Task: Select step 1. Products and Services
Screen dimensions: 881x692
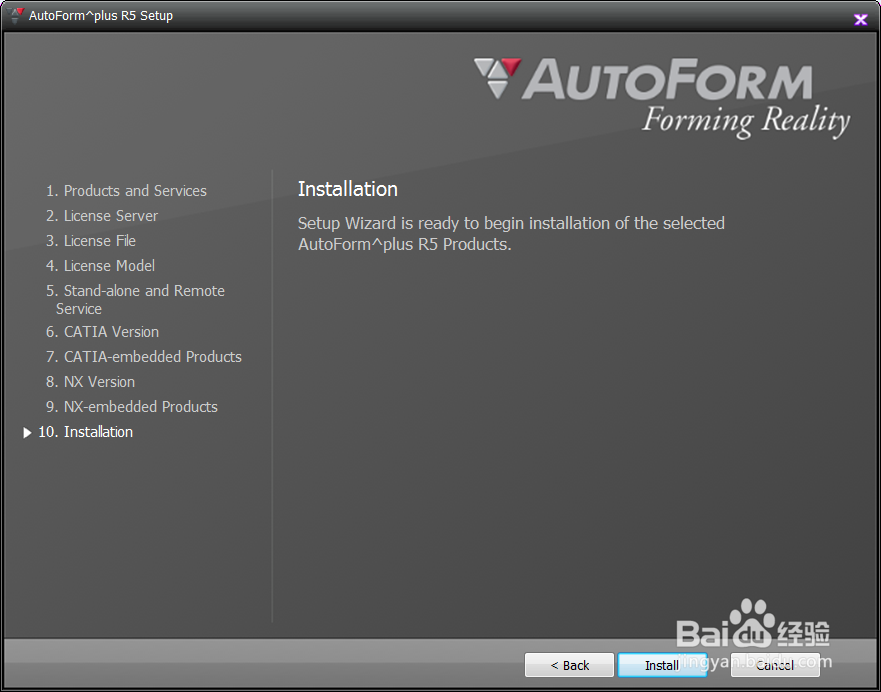Action: pyautogui.click(x=126, y=191)
